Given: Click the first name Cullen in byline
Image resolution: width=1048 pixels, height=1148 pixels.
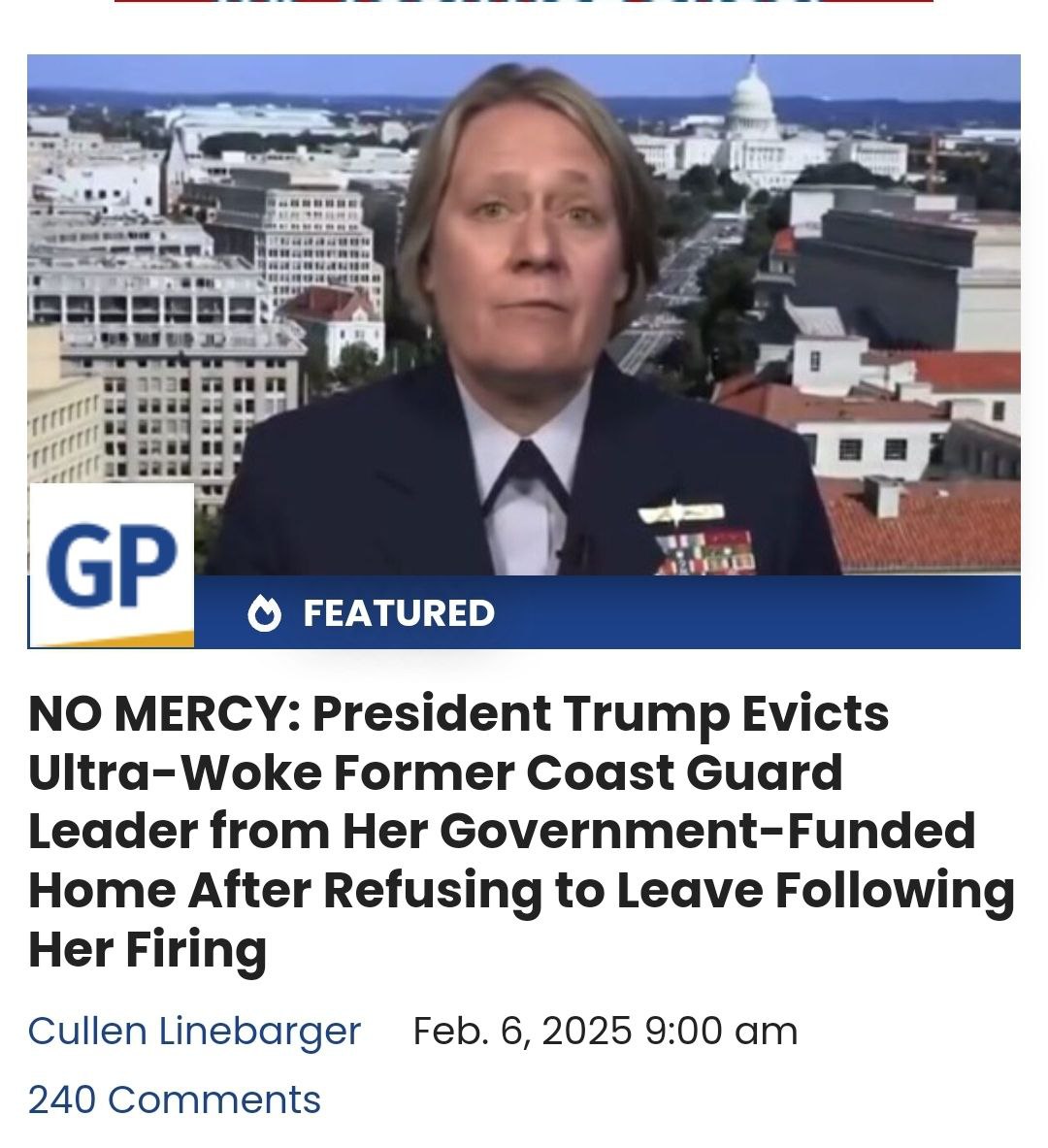Looking at the screenshot, I should 87,1031.
